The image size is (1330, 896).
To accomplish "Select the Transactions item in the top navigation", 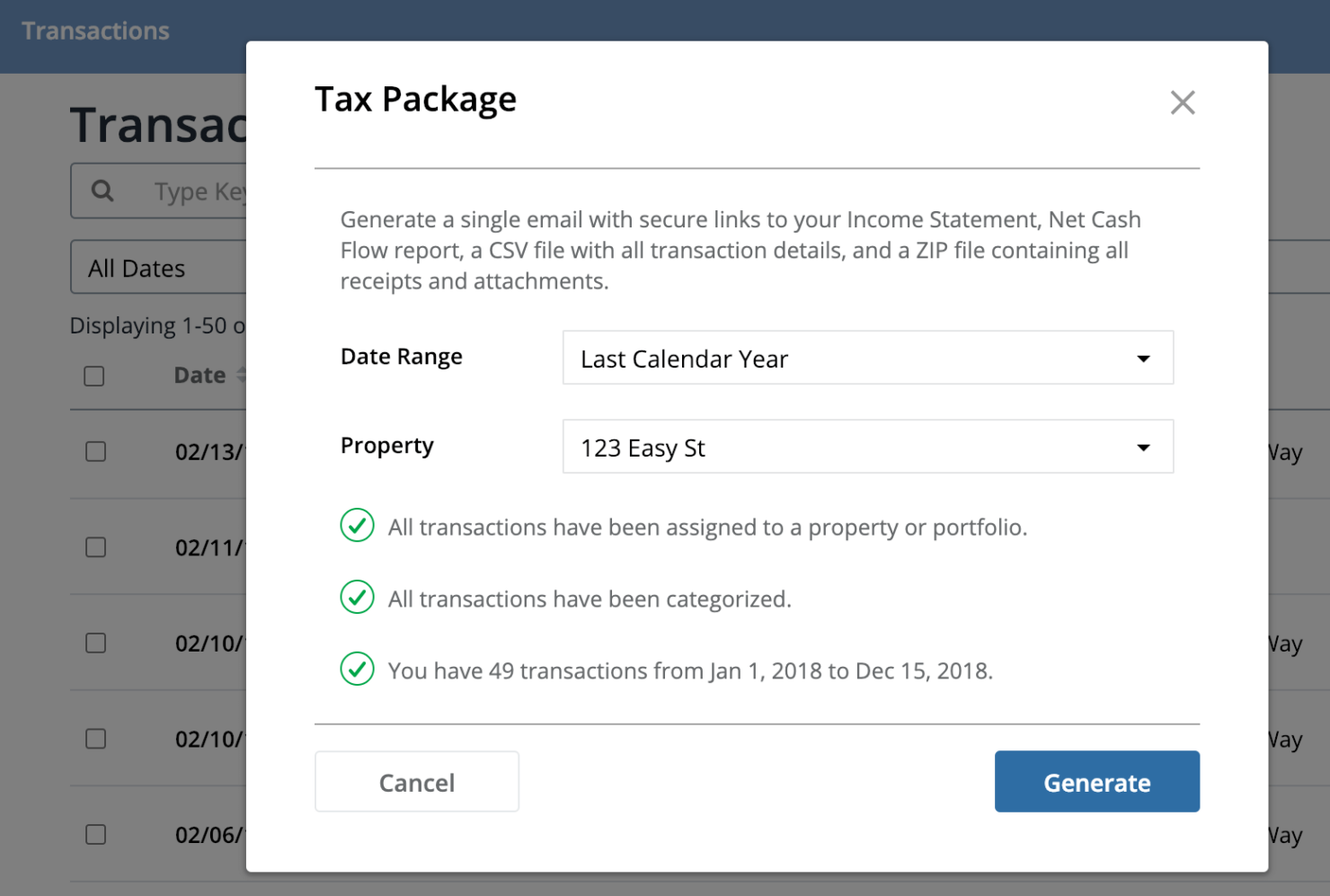I will tap(94, 30).
